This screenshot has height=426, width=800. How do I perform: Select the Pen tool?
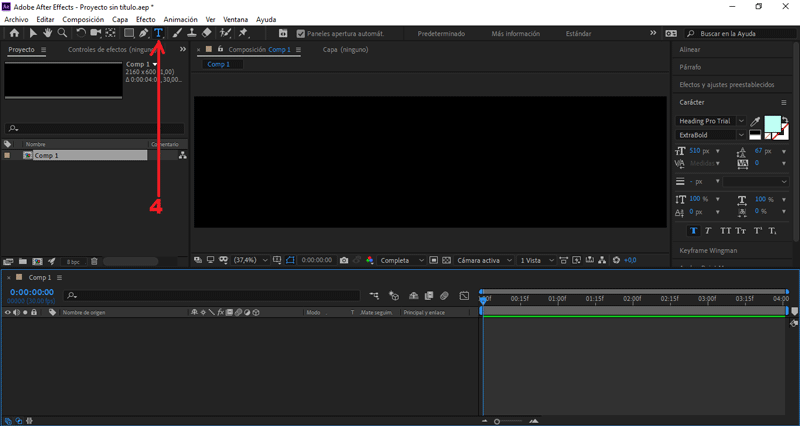pyautogui.click(x=144, y=33)
